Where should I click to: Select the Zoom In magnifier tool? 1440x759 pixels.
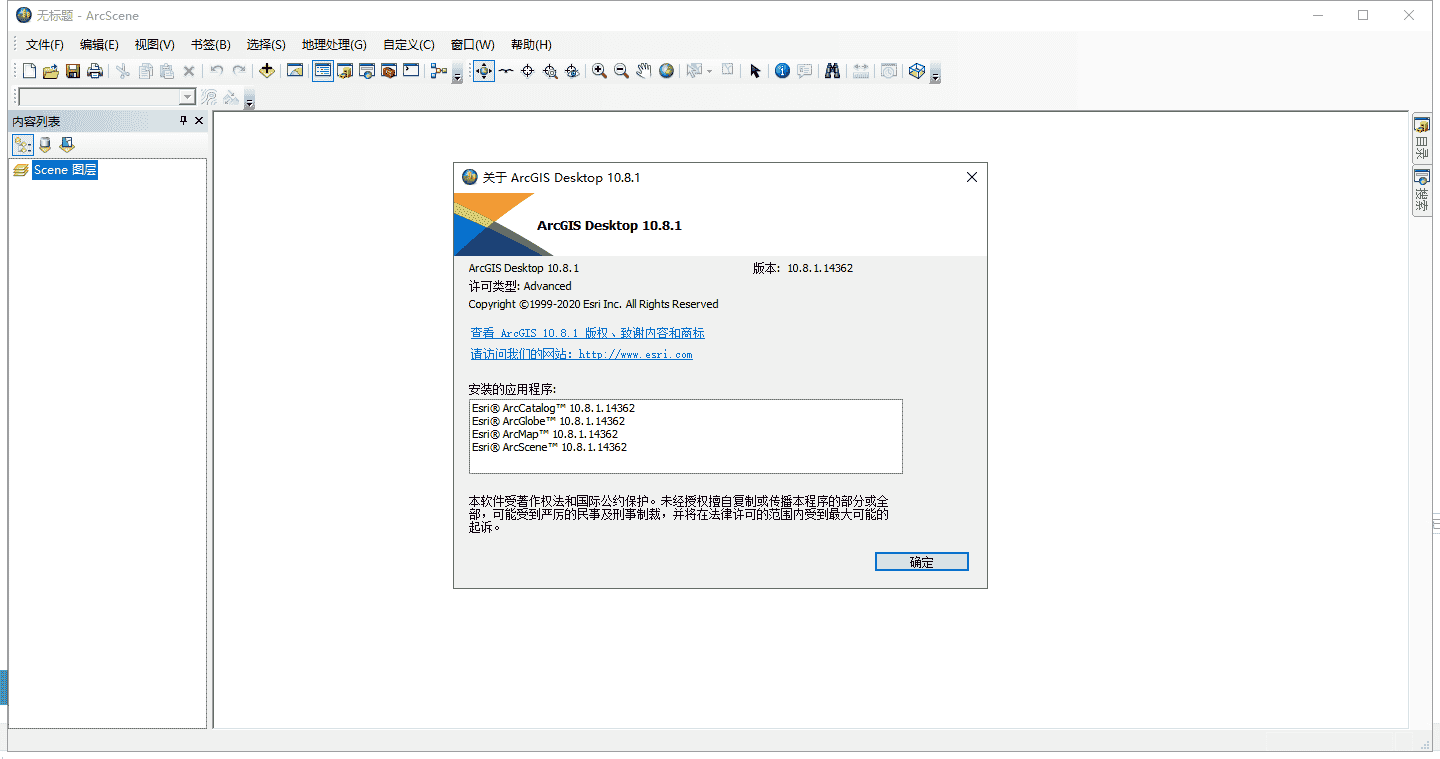599,71
